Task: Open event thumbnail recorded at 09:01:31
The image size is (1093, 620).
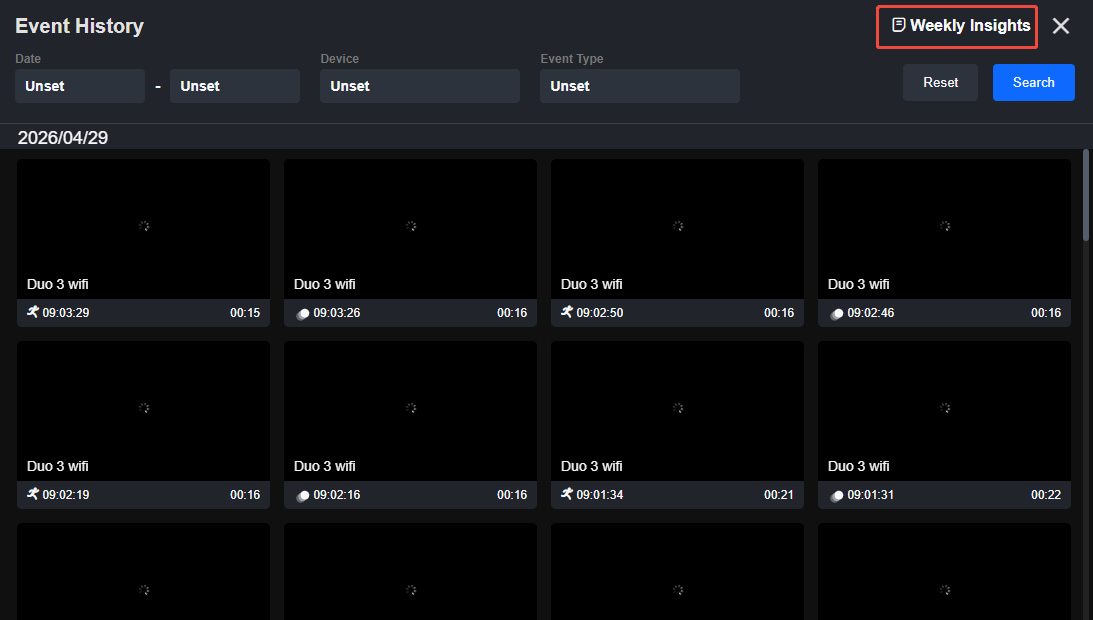Action: pos(945,411)
